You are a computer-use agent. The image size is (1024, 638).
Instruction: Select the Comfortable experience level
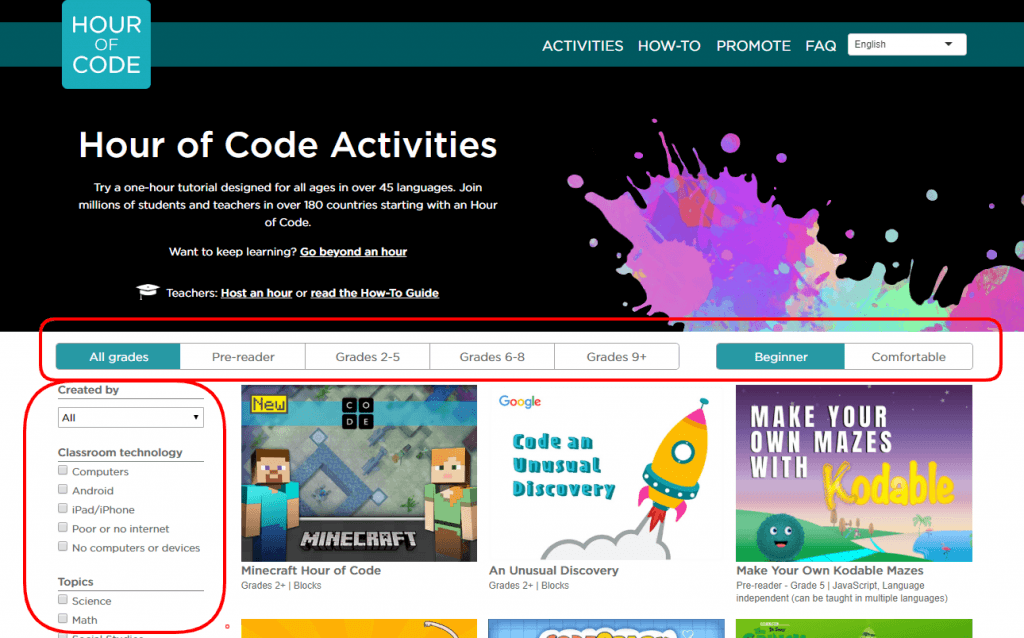pos(908,356)
